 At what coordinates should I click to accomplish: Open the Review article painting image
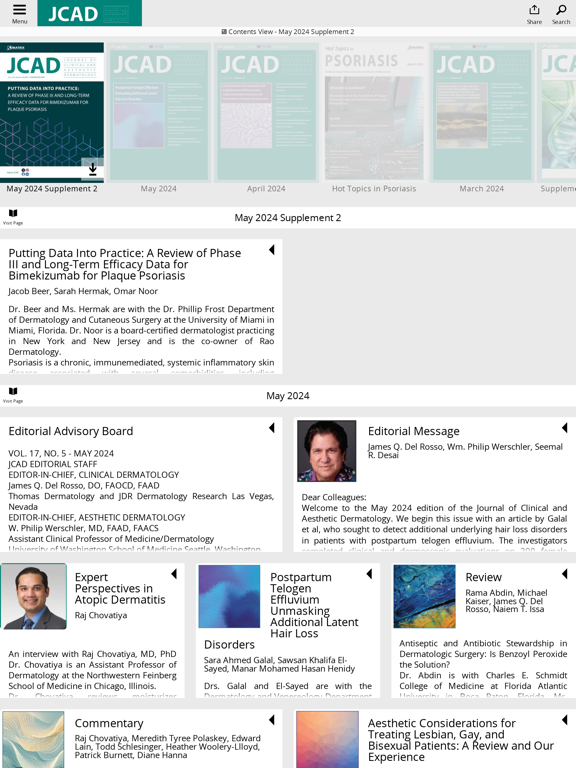tap(424, 597)
